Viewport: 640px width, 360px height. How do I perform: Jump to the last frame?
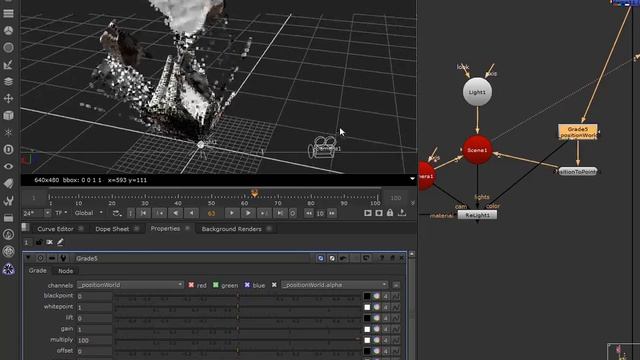280,213
